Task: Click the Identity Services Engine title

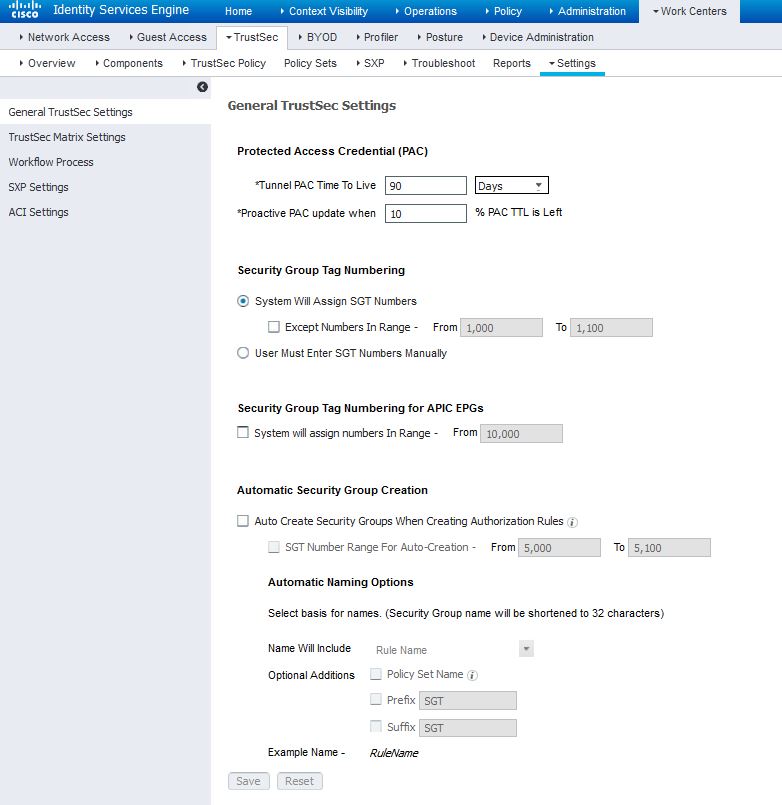Action: point(121,10)
